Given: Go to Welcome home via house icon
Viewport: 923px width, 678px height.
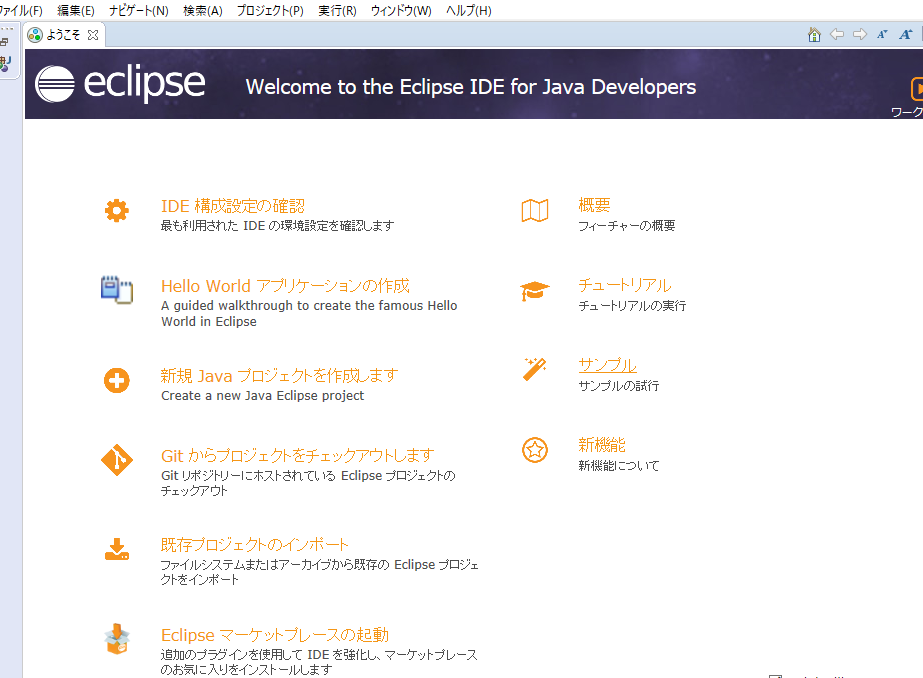Looking at the screenshot, I should [x=814, y=35].
